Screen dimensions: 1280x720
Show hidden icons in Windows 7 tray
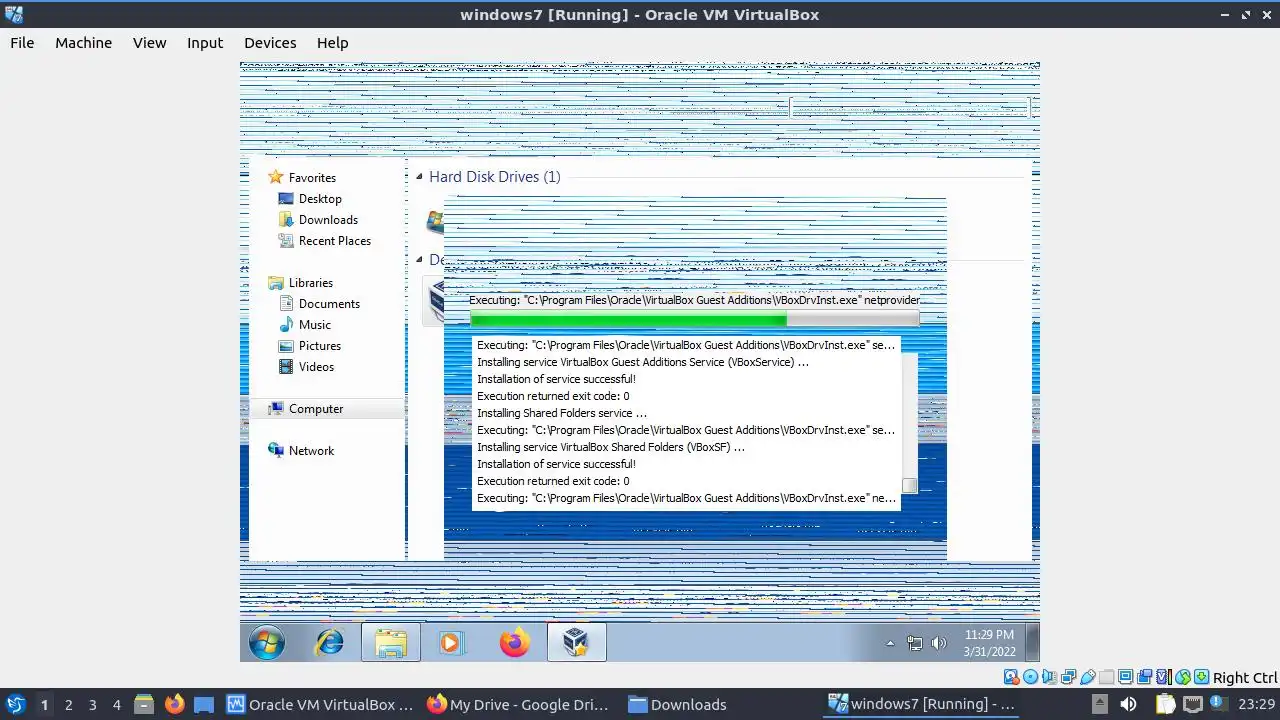click(890, 643)
